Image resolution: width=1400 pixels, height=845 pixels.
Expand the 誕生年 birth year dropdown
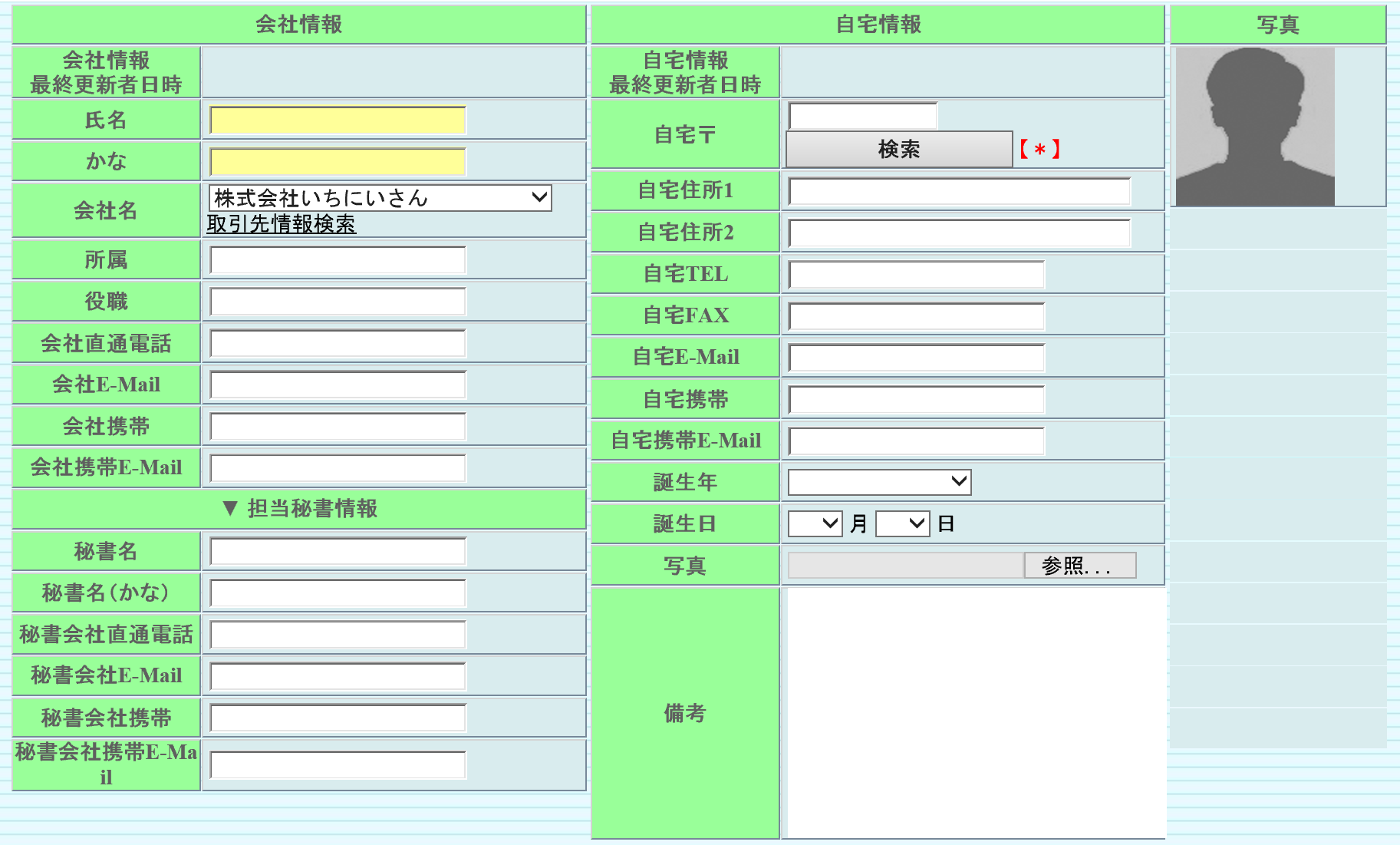pyautogui.click(x=879, y=482)
